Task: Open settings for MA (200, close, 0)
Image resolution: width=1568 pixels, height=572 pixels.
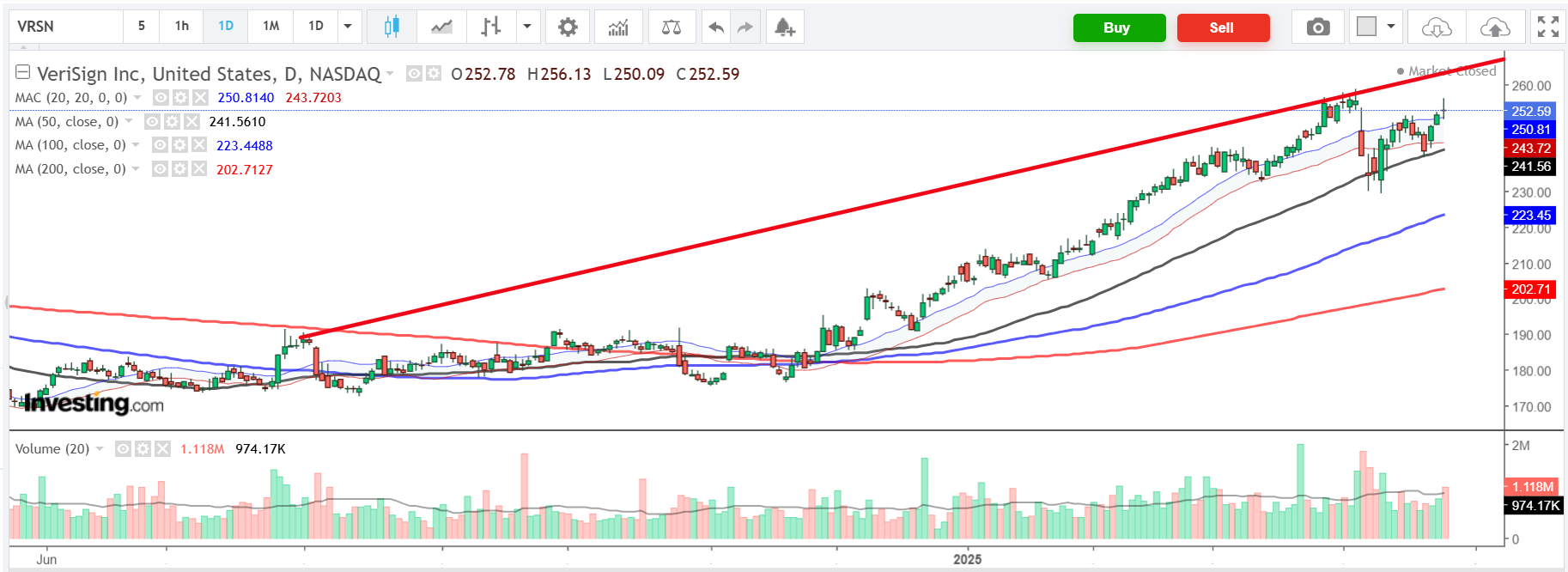Action: [x=179, y=169]
